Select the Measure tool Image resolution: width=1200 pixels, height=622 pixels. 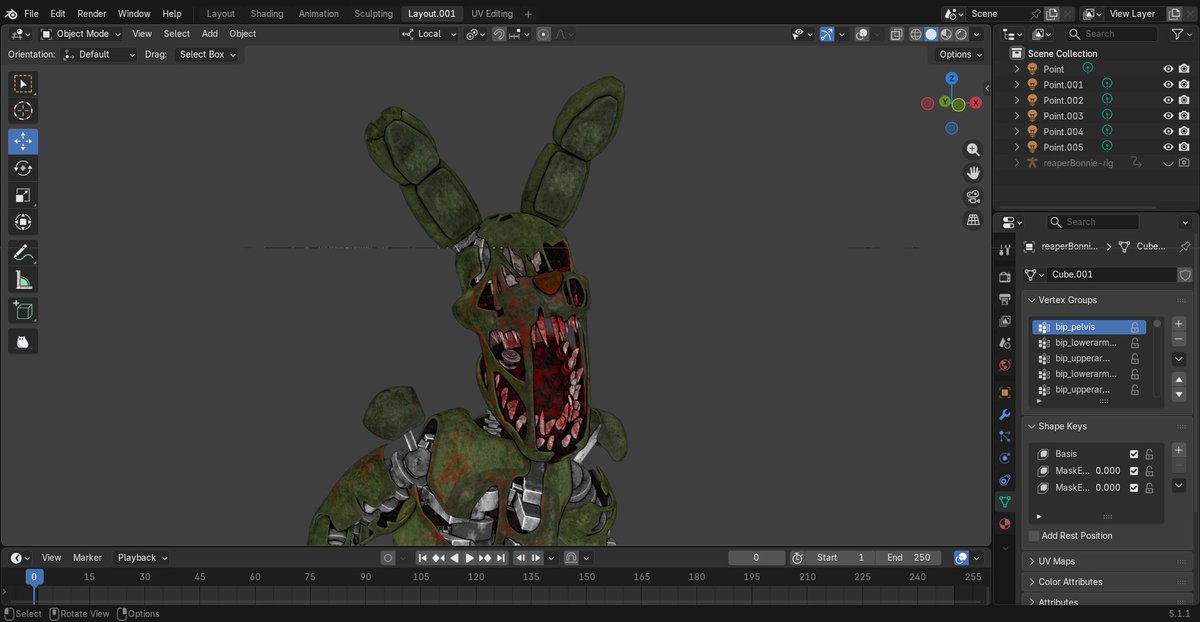click(x=23, y=280)
